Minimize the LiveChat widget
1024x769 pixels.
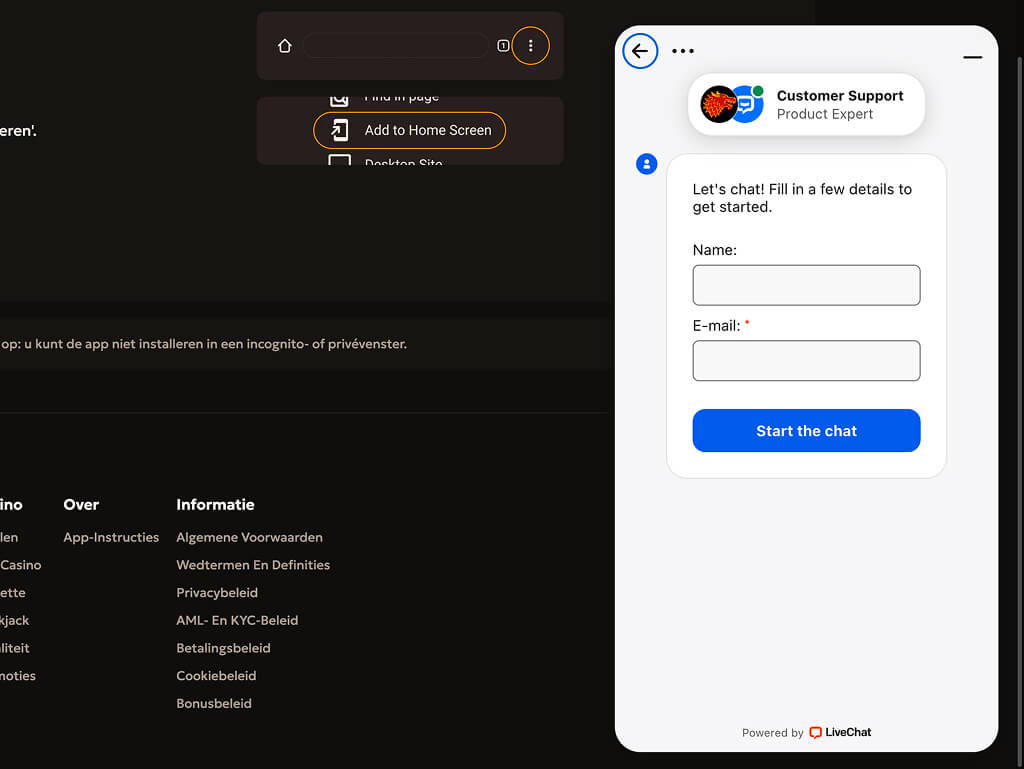pos(972,57)
